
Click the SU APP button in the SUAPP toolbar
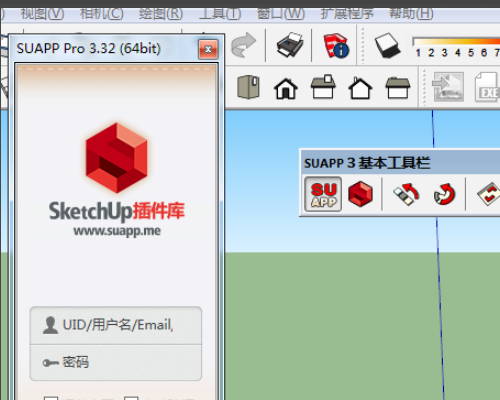click(323, 194)
